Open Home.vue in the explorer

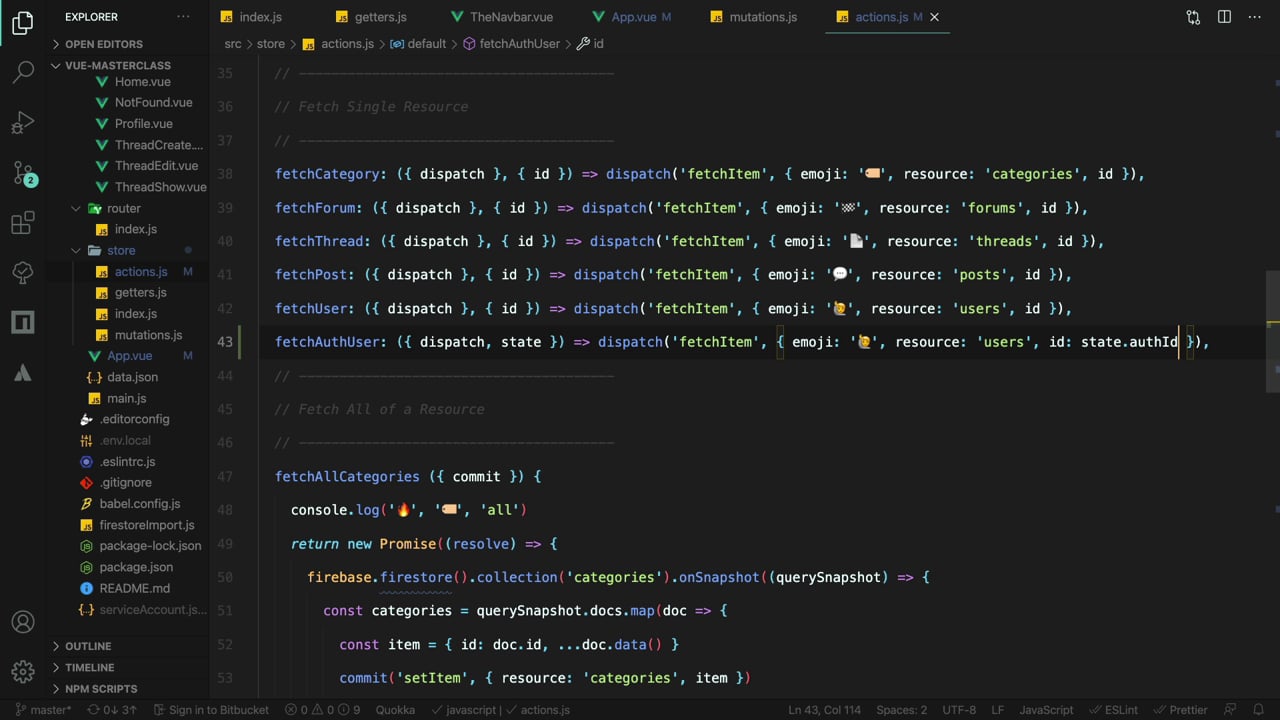tap(142, 82)
